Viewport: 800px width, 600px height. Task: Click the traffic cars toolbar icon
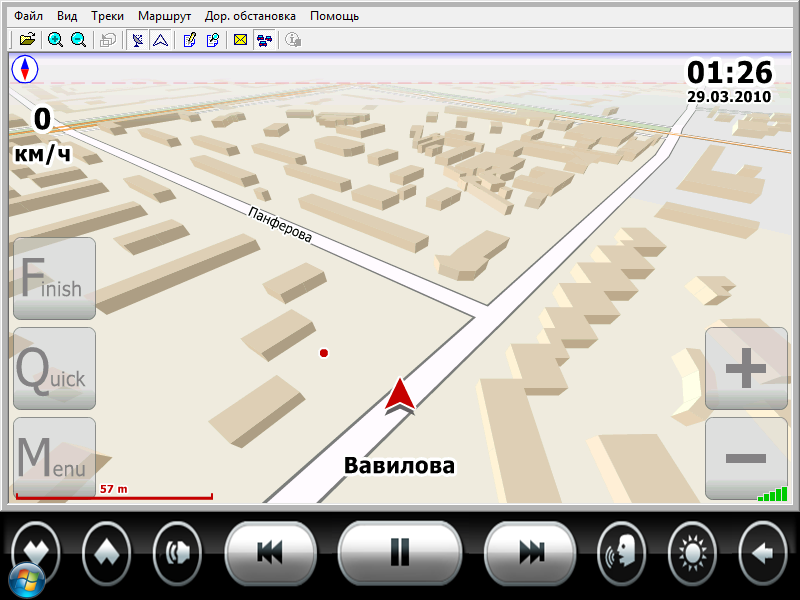coord(263,40)
